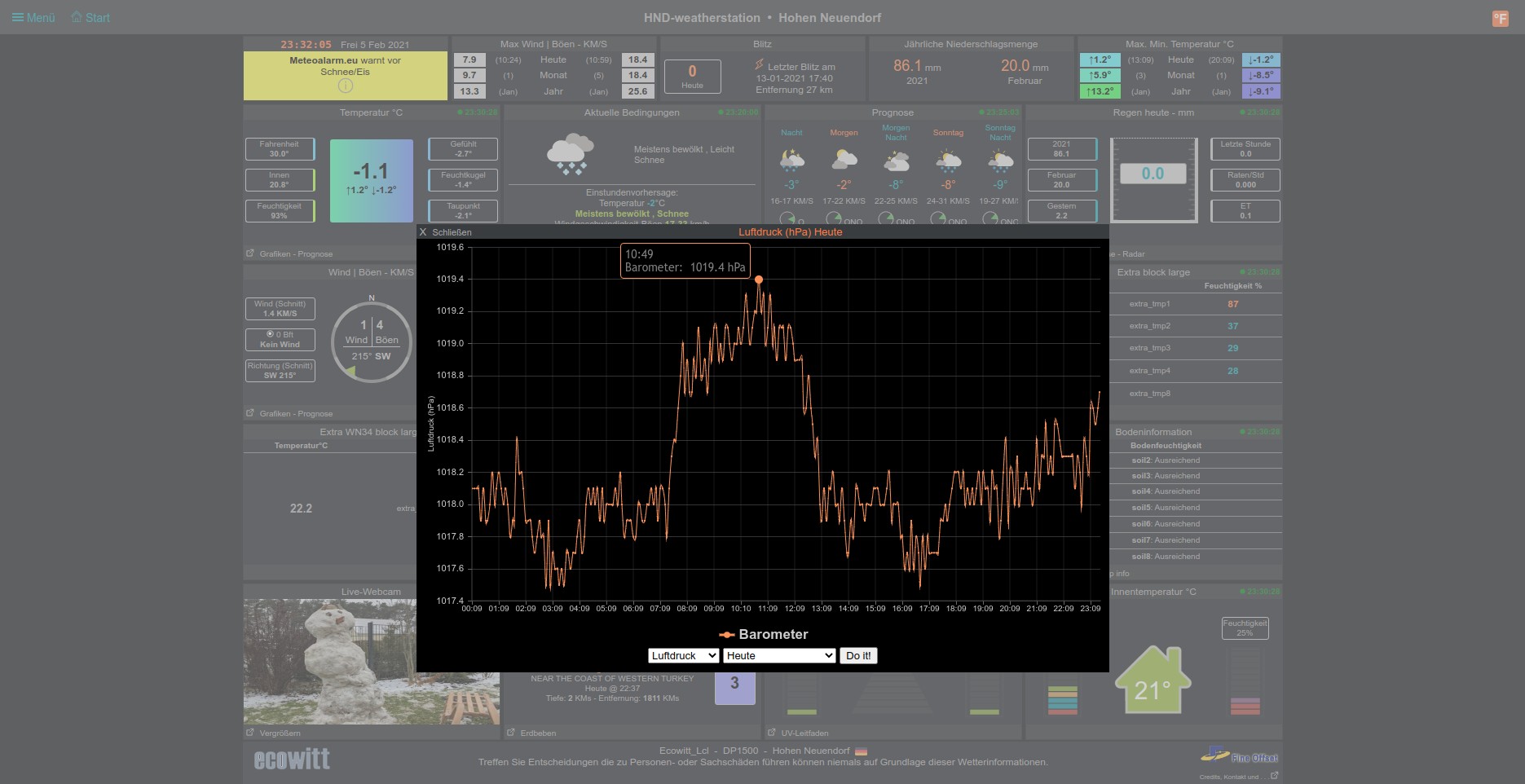The width and height of the screenshot is (1525, 784).
Task: Click the Sonntag Nacht forecast icon
Action: pyautogui.click(x=1000, y=161)
